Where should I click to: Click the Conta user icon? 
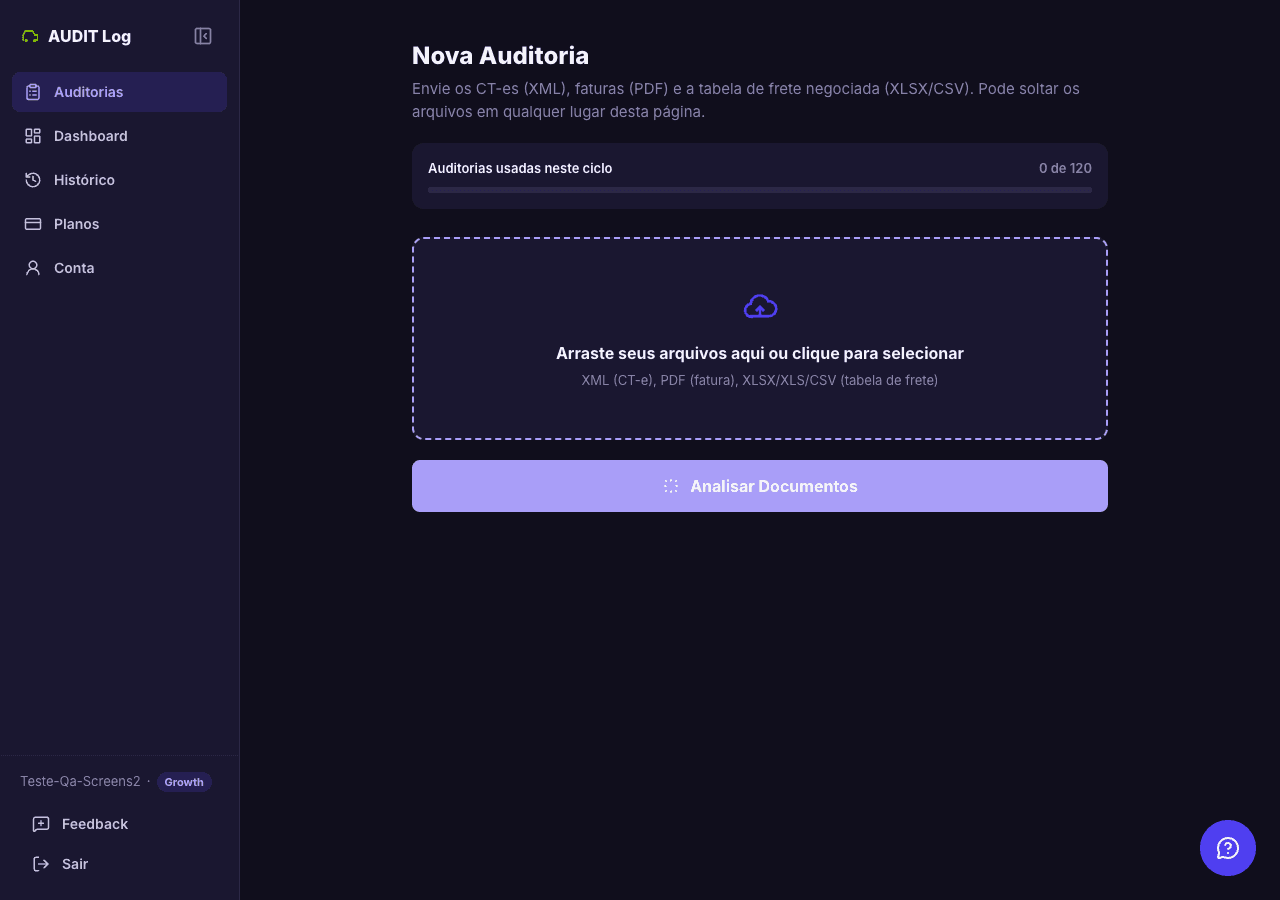coord(33,268)
